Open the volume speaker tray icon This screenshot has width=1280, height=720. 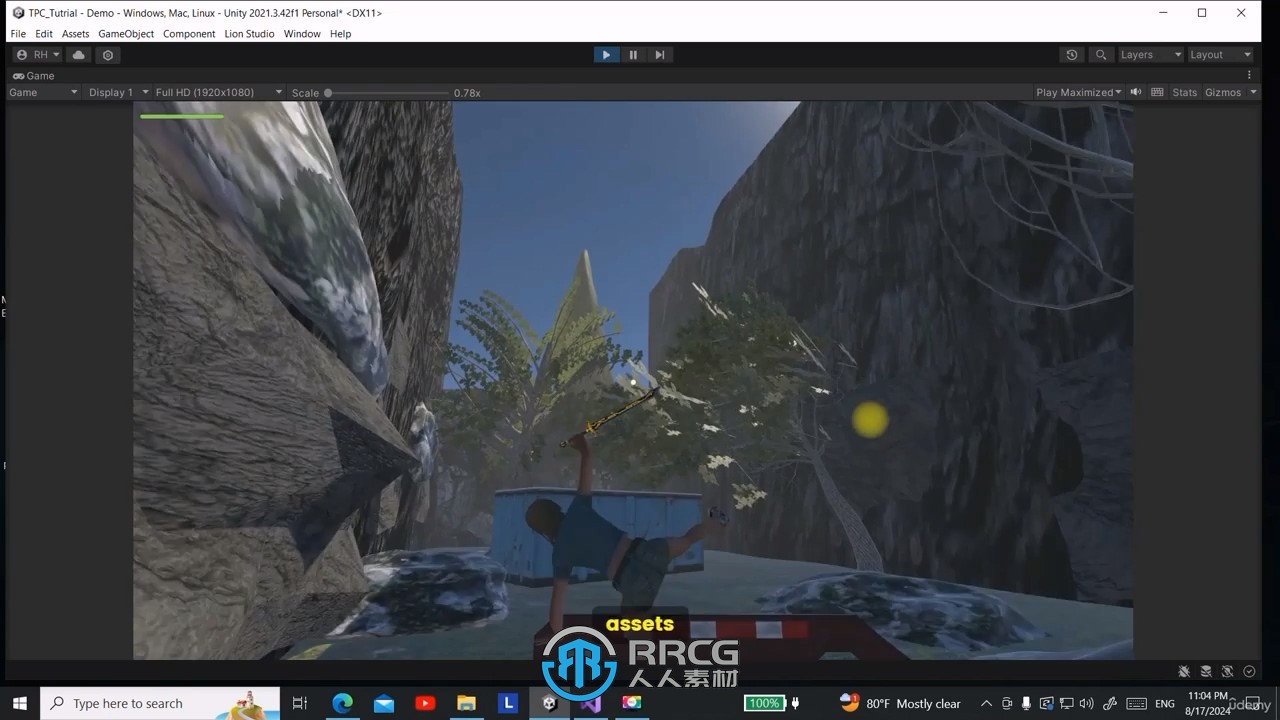(1088, 703)
